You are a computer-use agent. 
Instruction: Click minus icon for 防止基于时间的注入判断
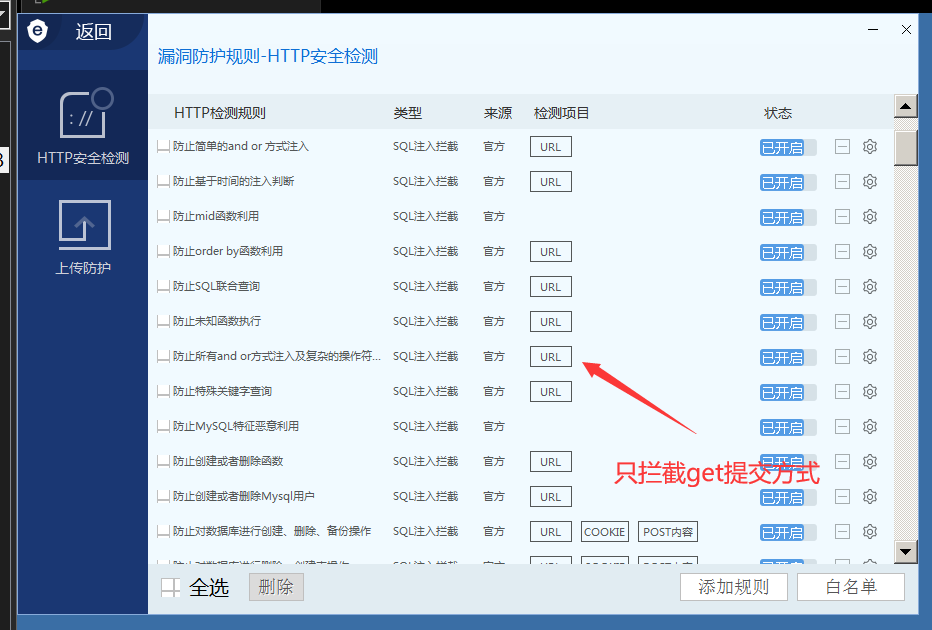click(843, 182)
